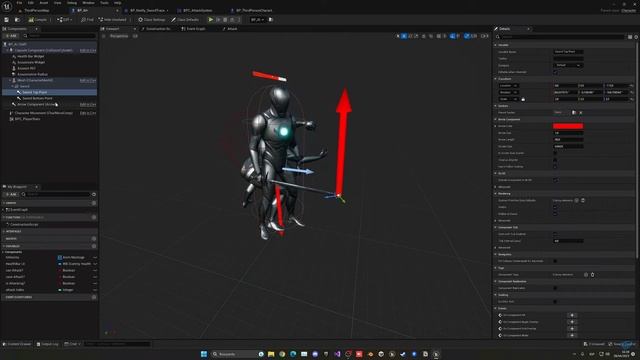This screenshot has width=640, height=360.
Task: Open Details property matrix grid icon
Action: (x=630, y=37)
